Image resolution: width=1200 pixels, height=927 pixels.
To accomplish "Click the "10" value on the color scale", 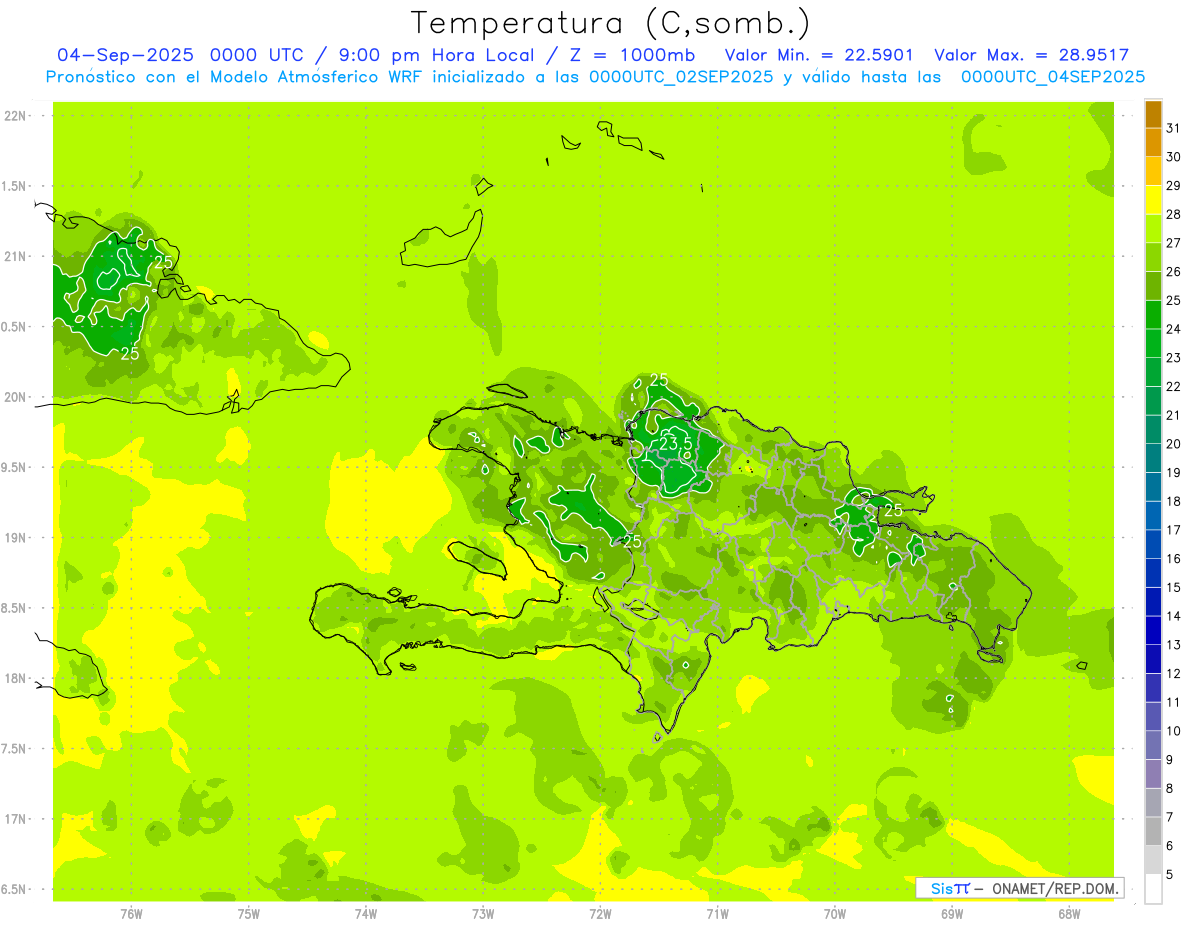I will [1174, 731].
